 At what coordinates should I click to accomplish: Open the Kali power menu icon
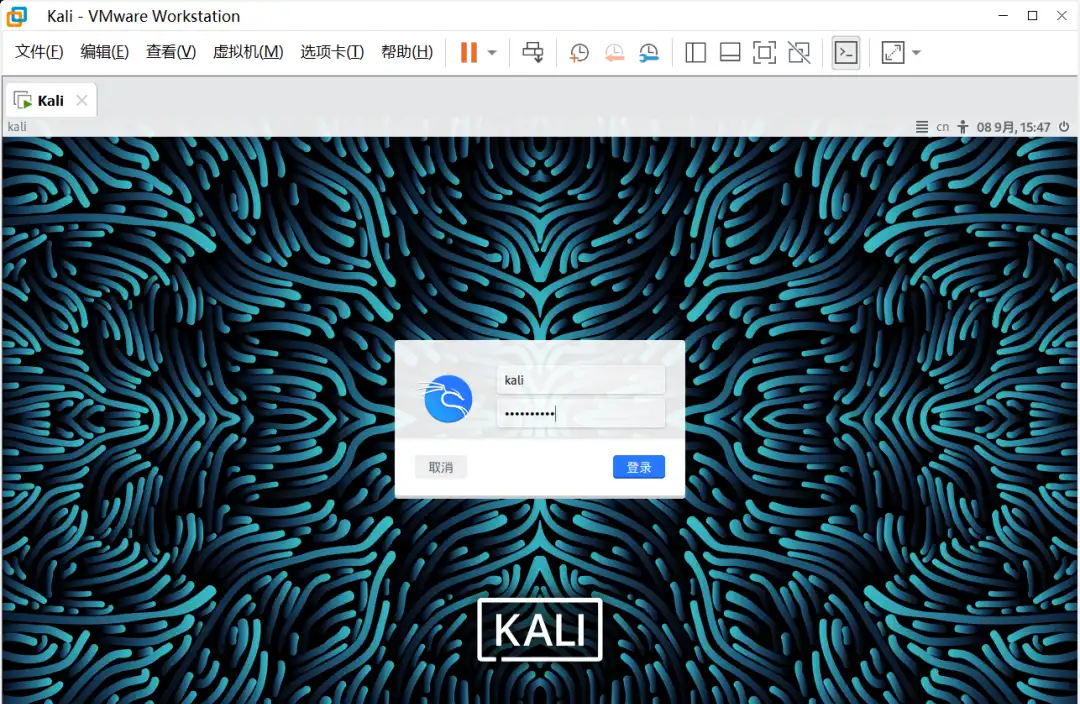point(1066,127)
